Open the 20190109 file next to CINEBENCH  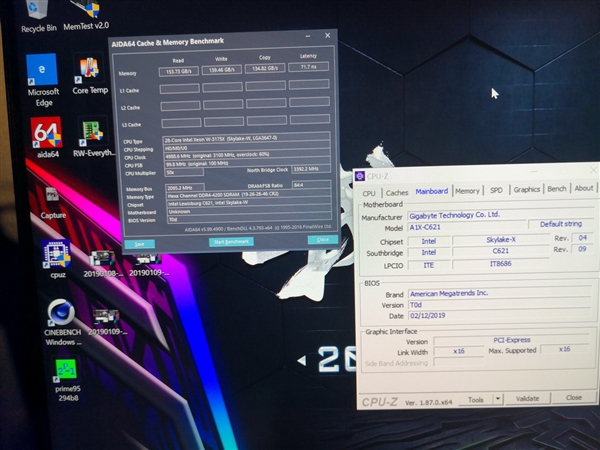(107, 322)
